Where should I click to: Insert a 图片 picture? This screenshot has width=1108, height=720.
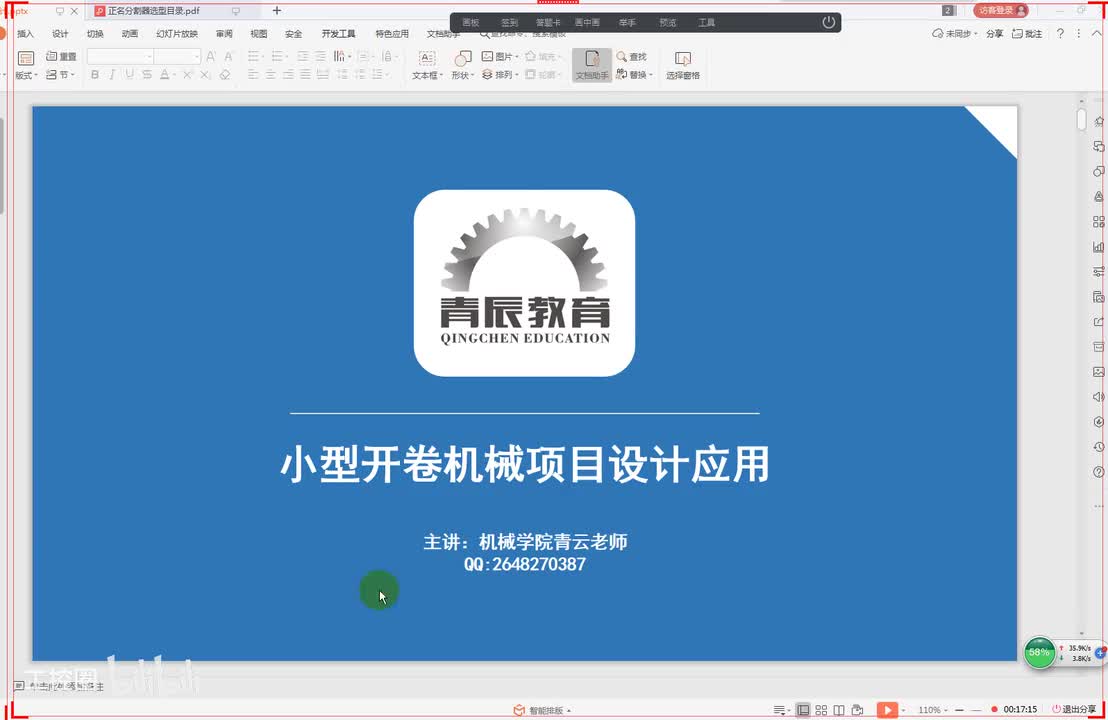[500, 57]
